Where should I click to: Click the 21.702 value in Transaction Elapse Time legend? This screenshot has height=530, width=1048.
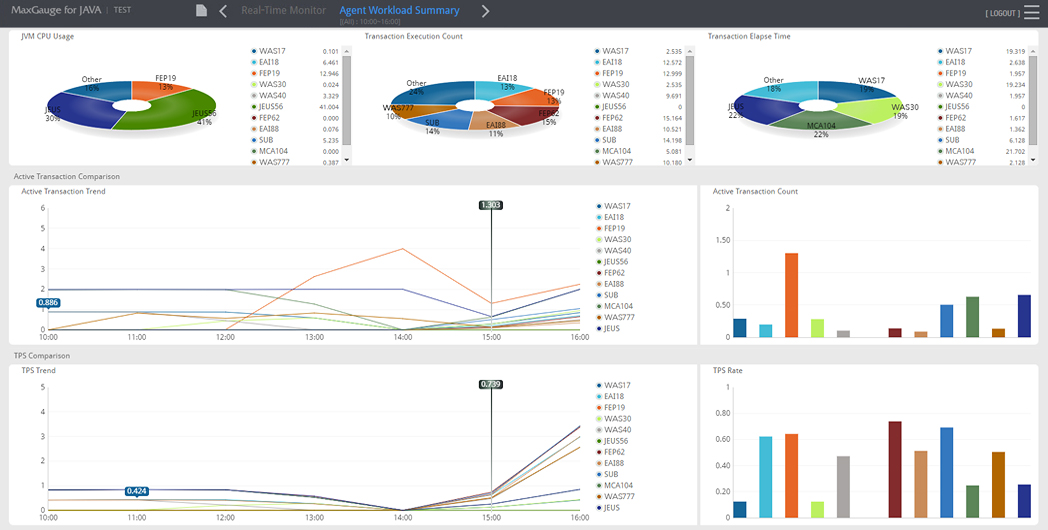(x=1017, y=152)
